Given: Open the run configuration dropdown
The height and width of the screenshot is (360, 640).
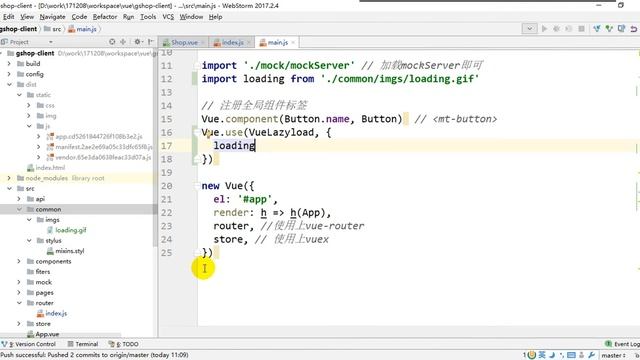Looking at the screenshot, I should coord(529,29).
